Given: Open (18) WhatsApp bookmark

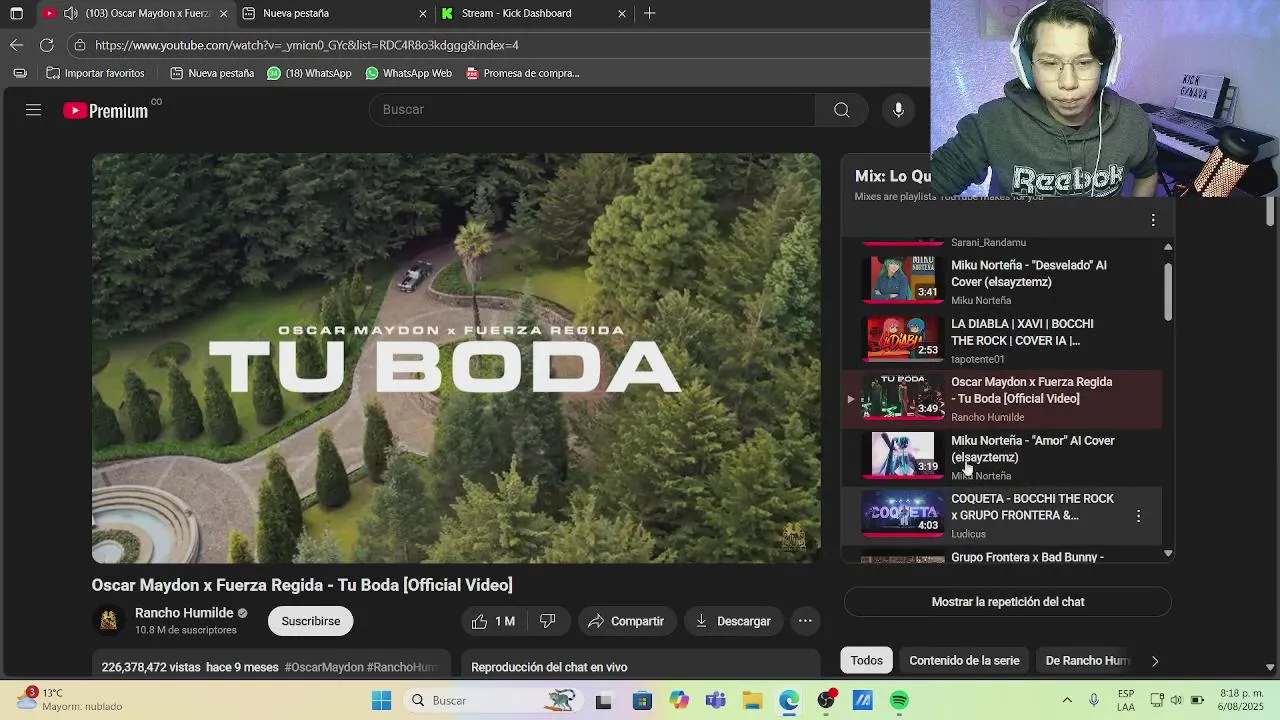Looking at the screenshot, I should tap(309, 73).
